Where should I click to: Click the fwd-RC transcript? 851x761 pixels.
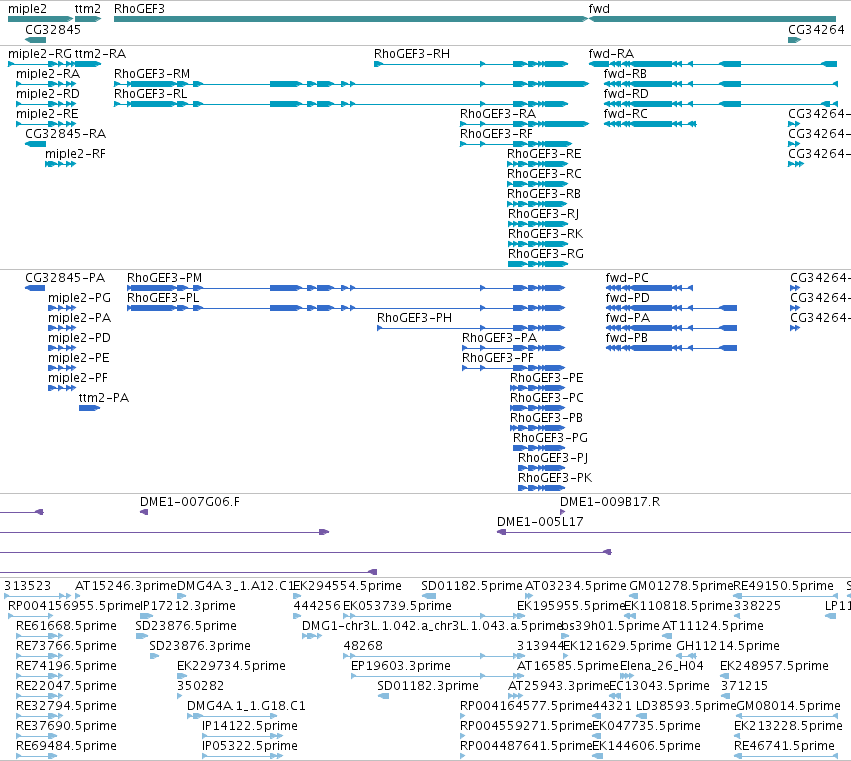pos(650,124)
